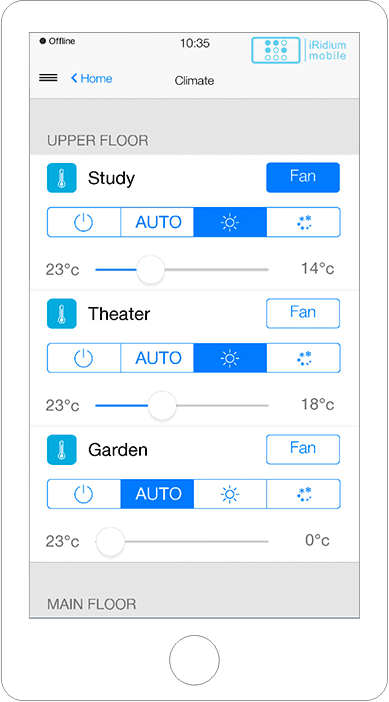
Task: Click the Garden thermometer icon
Action: (x=62, y=449)
